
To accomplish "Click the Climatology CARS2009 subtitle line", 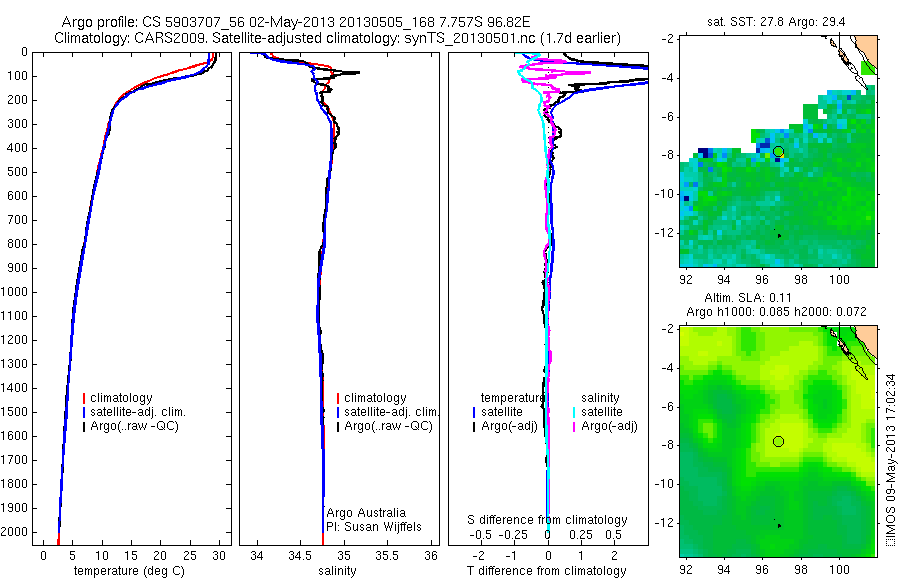I will pos(338,38).
